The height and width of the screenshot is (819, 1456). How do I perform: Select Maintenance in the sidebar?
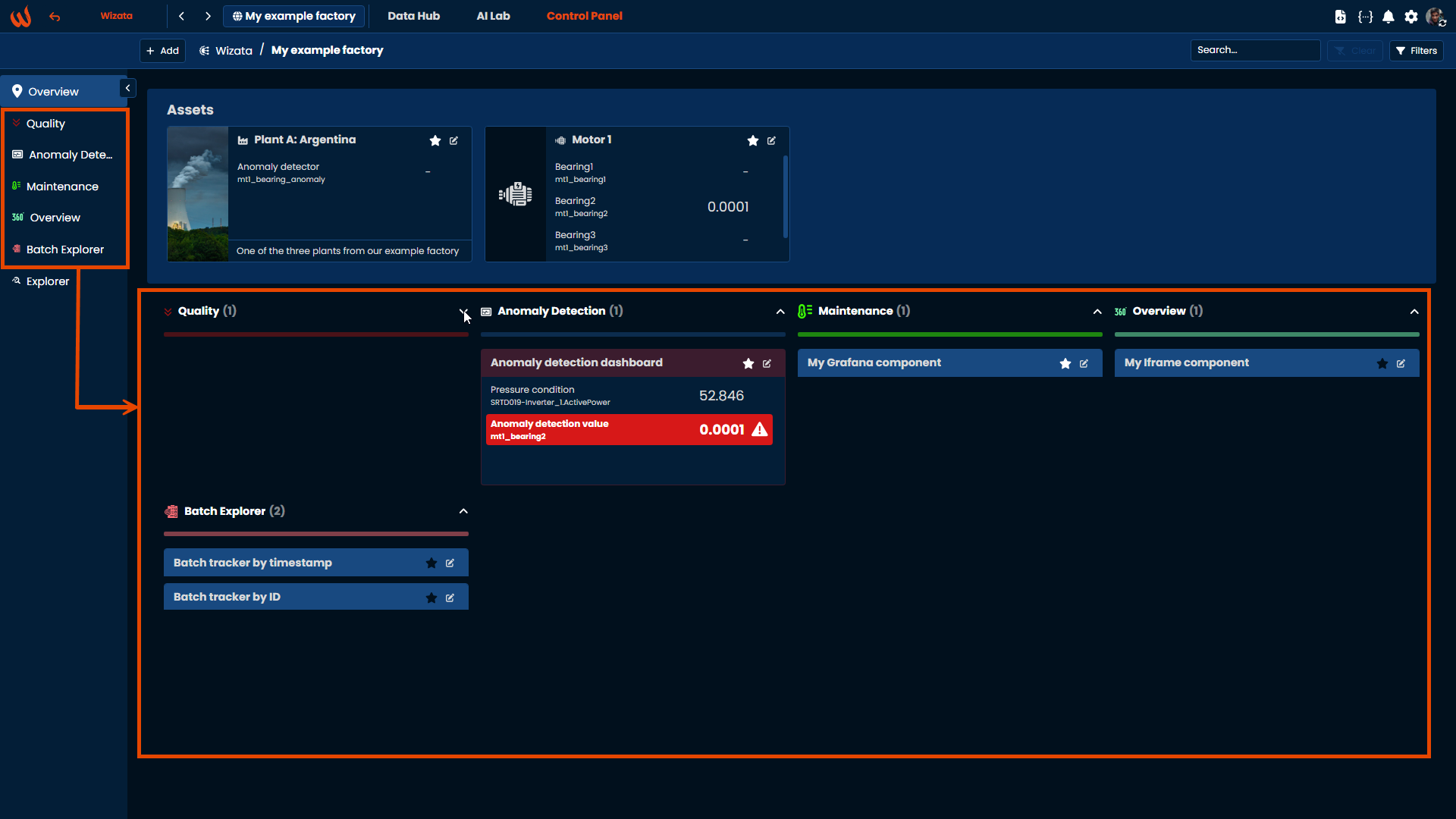(62, 187)
